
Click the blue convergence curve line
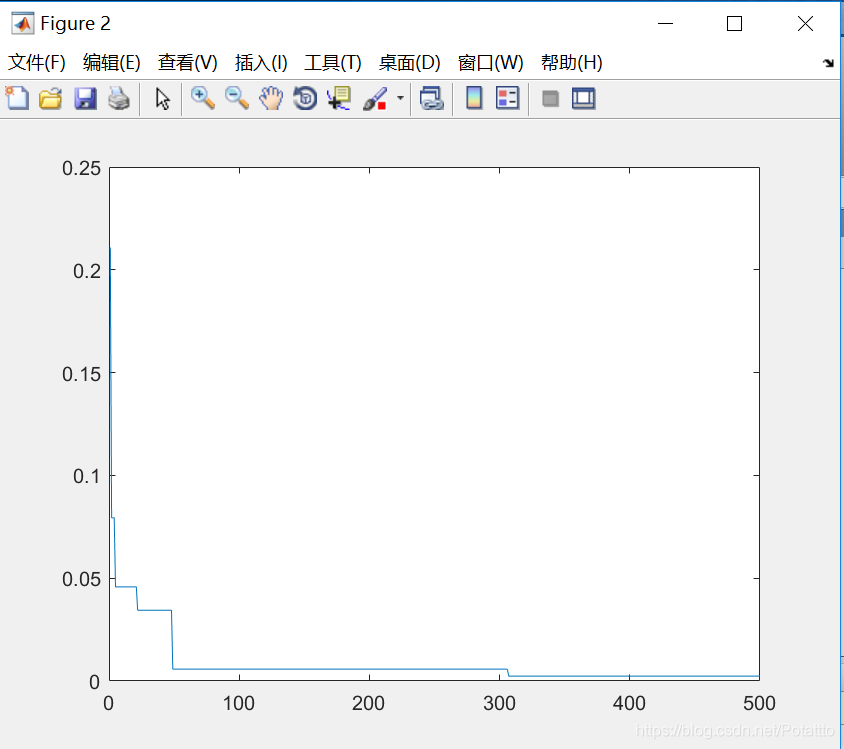pyautogui.click(x=339, y=669)
